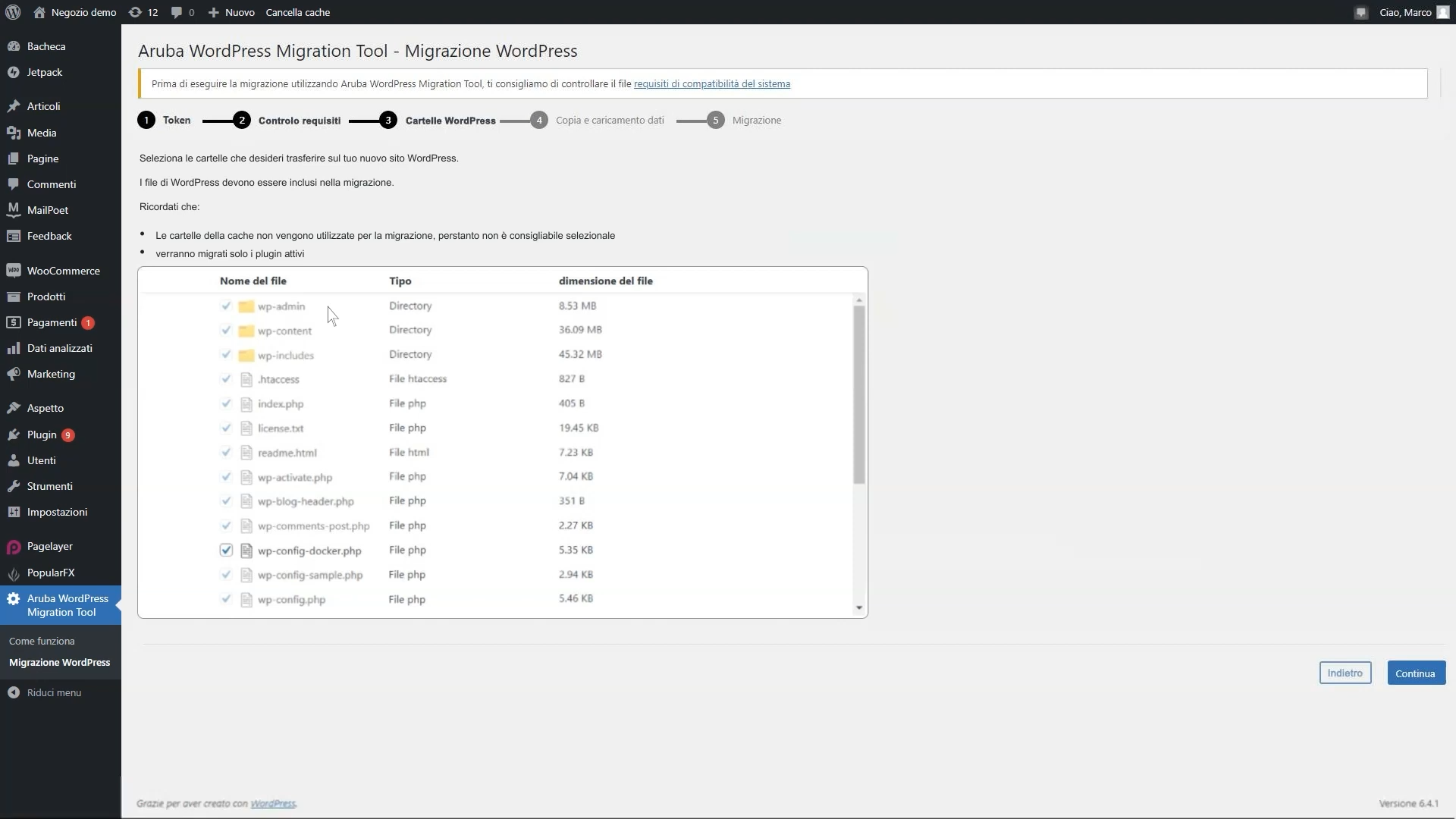
Task: Toggle the index.php checkbox
Action: [226, 403]
